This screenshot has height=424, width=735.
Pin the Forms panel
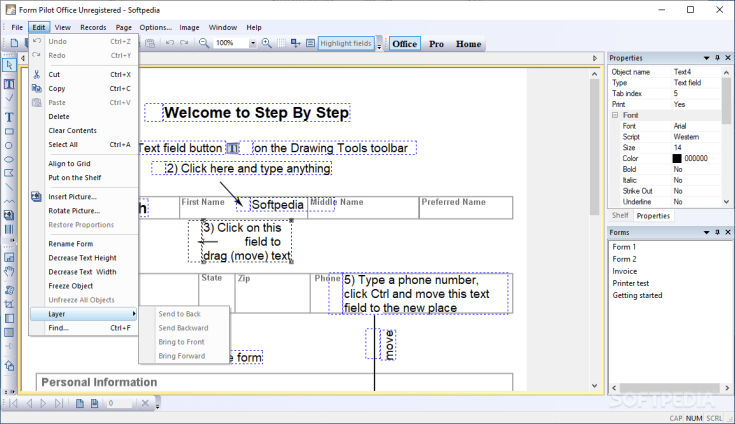click(717, 232)
